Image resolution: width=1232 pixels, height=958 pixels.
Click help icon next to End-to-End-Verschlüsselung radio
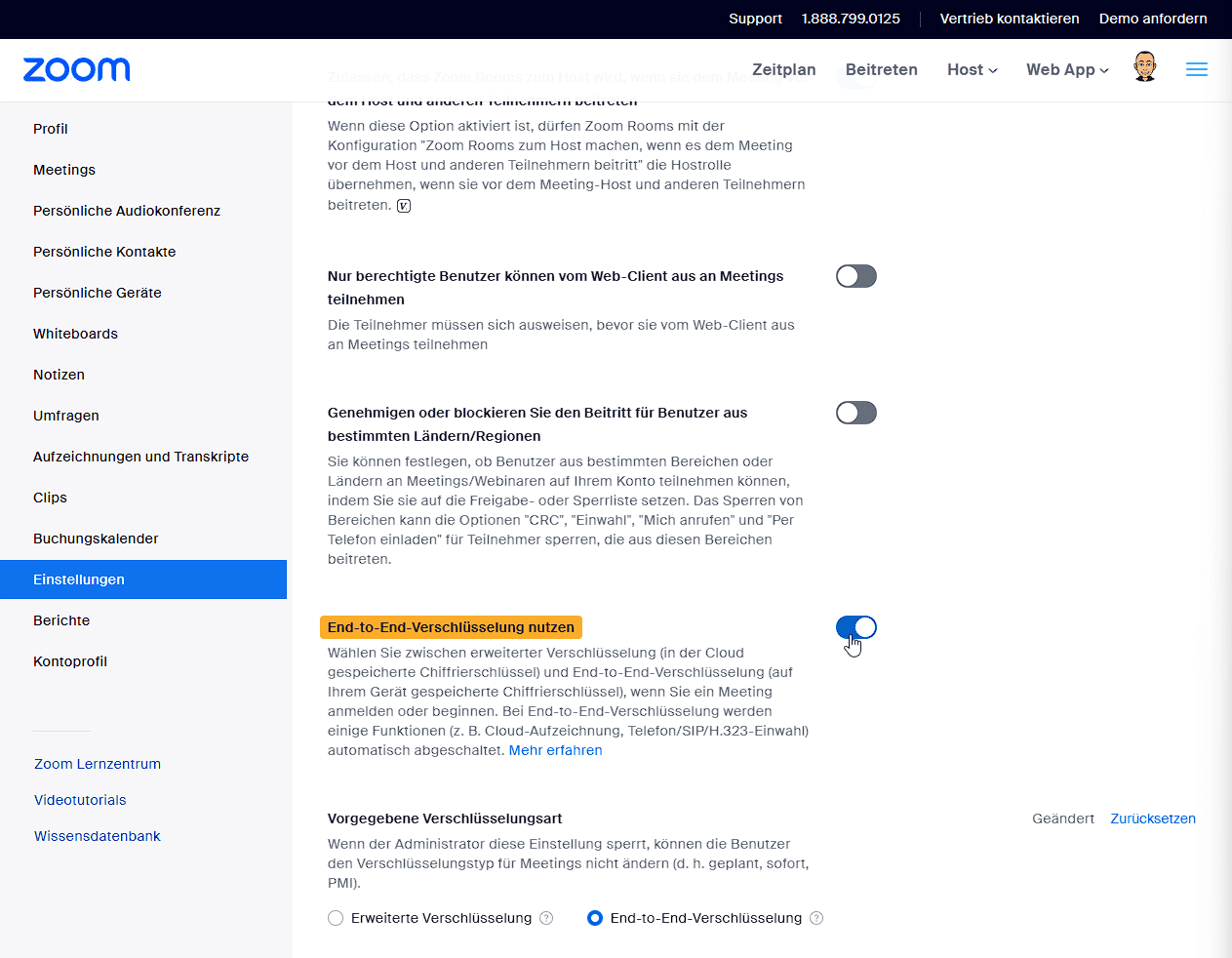coord(816,918)
